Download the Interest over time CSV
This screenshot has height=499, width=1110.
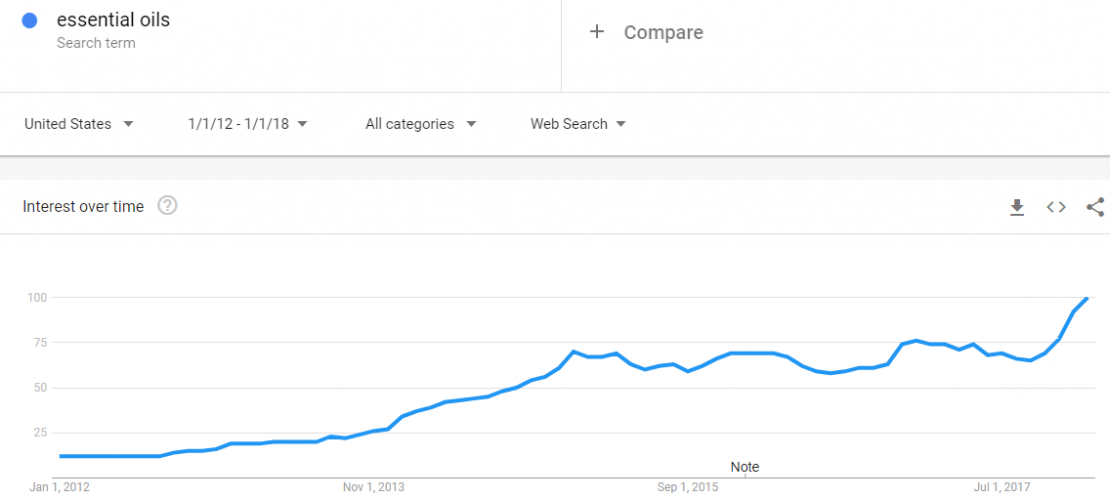[1017, 207]
